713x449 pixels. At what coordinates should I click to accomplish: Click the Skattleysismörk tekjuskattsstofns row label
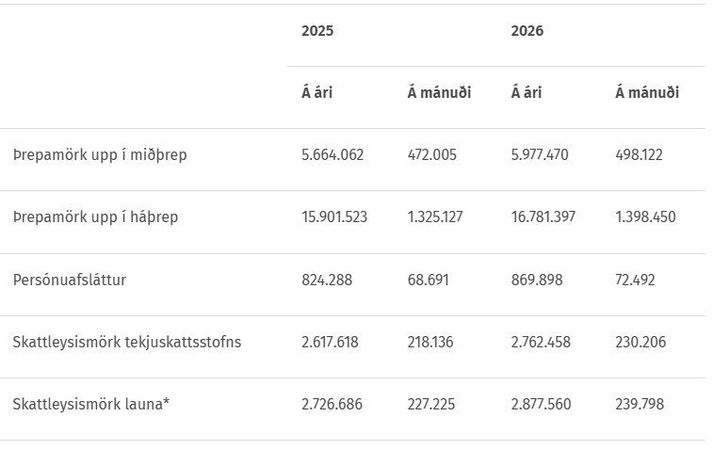tap(127, 342)
